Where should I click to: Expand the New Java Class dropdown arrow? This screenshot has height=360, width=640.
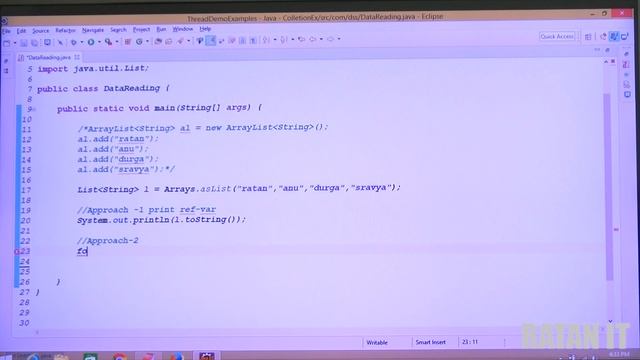point(147,42)
